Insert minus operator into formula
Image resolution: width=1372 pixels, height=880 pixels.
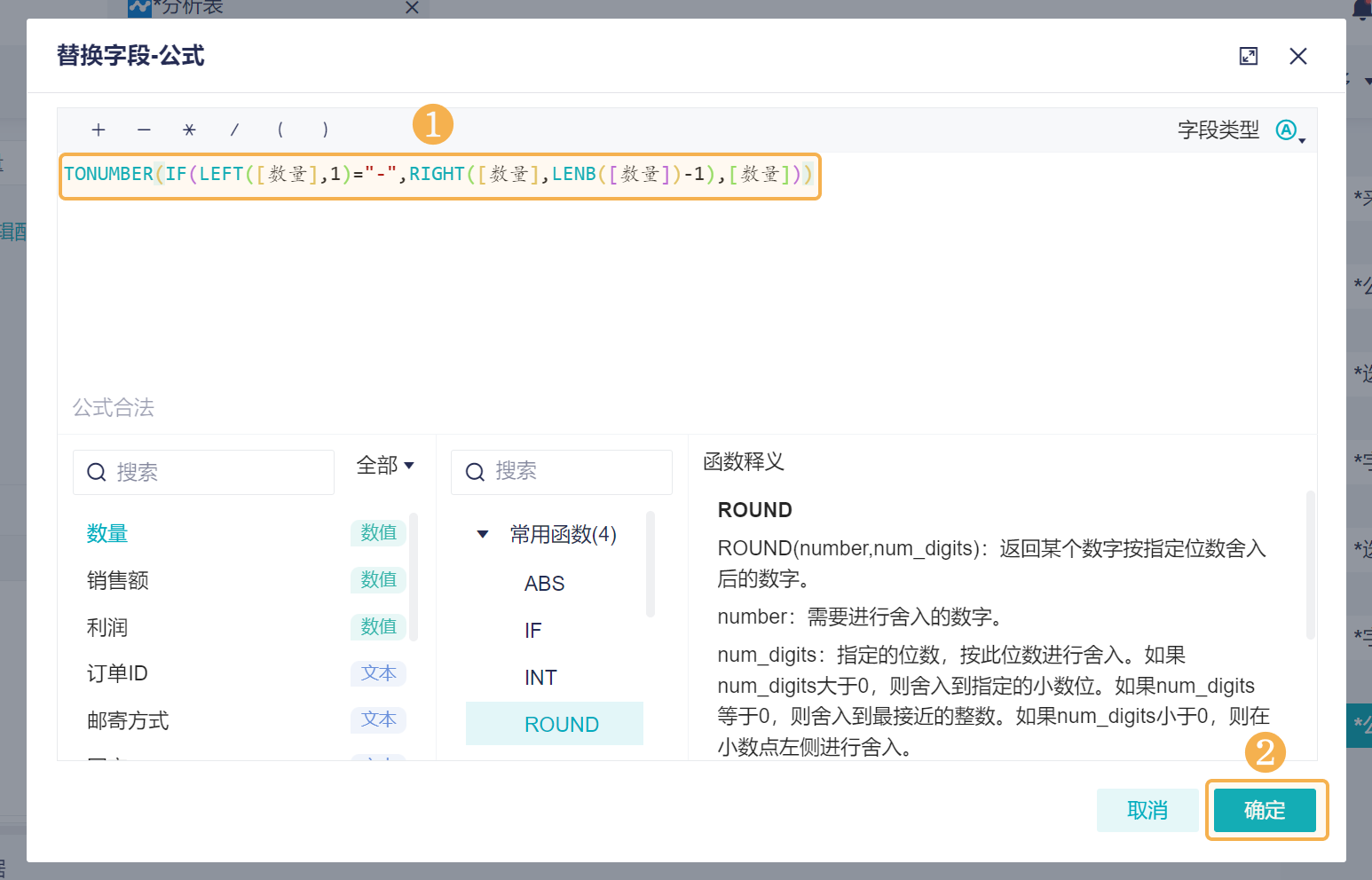click(144, 130)
